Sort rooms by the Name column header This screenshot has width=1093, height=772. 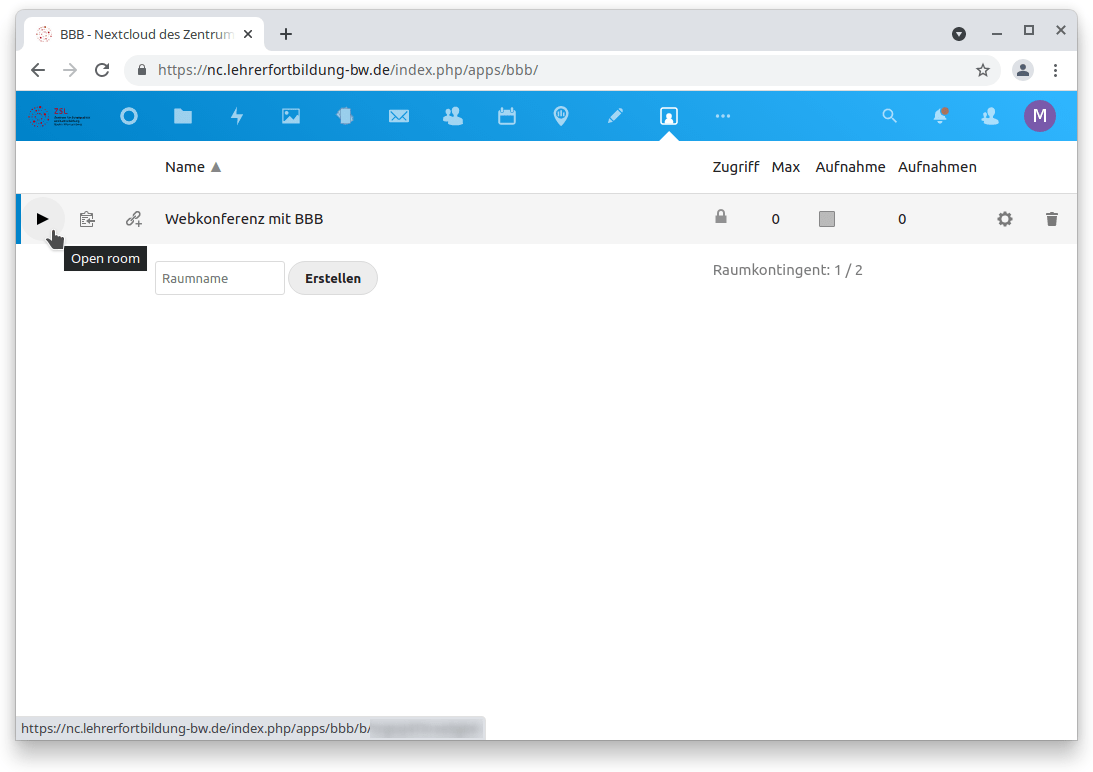pos(185,167)
